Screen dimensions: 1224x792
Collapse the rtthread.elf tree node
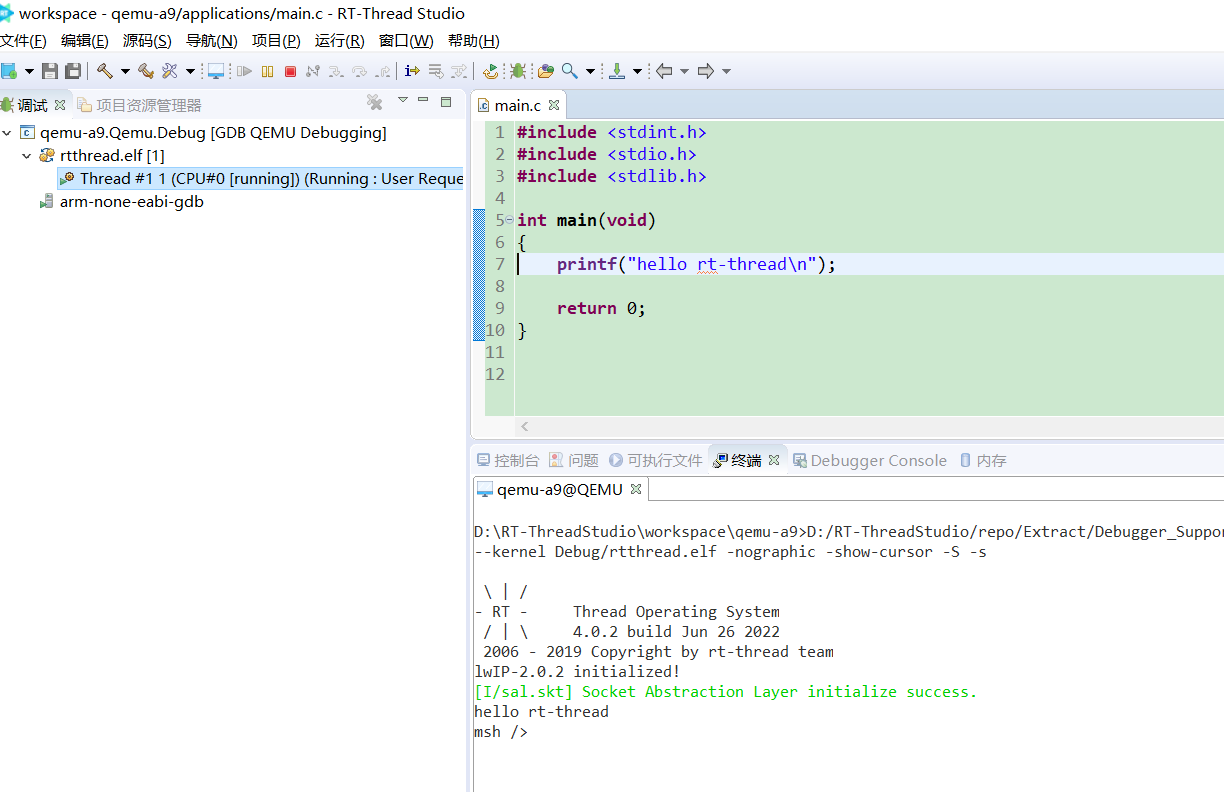pos(27,156)
